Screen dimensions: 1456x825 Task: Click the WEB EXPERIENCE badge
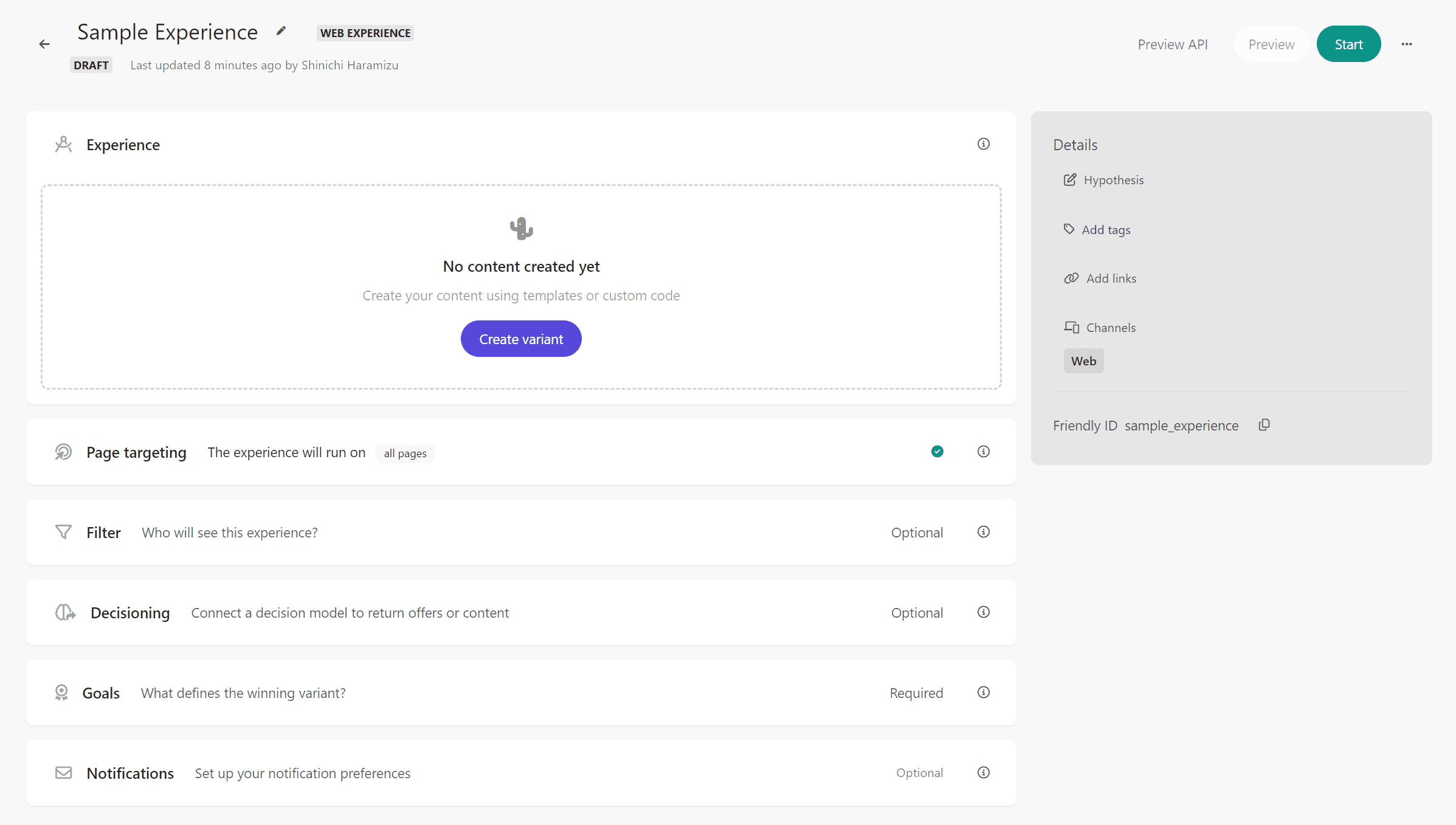(x=365, y=33)
